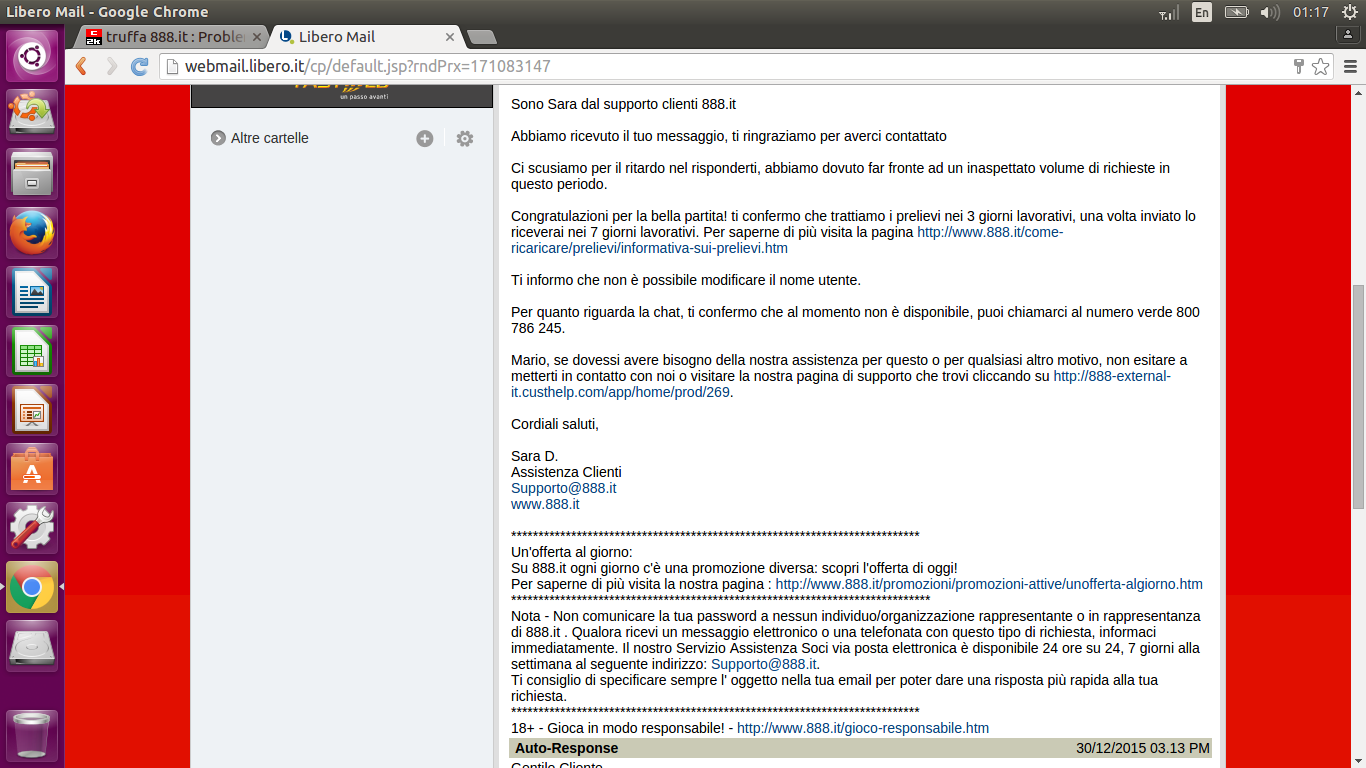
Task: Bookmark this page with the star
Action: 1320,67
